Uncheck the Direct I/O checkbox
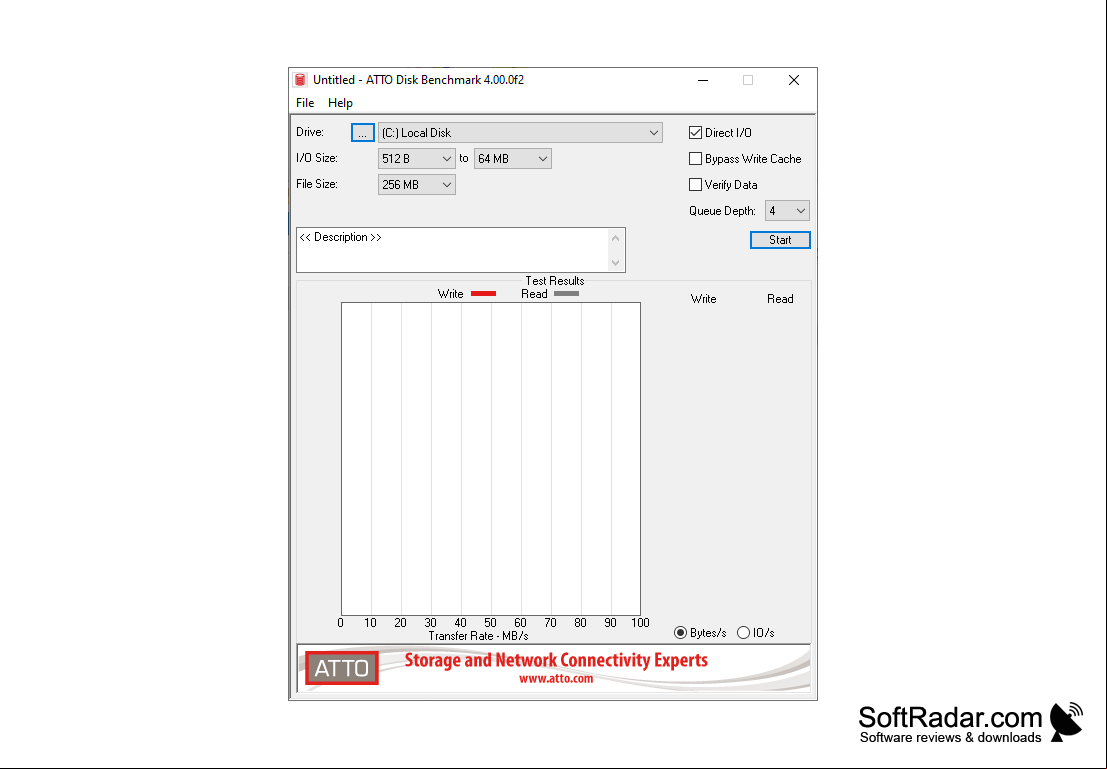Viewport: 1107px width, 769px height. click(695, 133)
